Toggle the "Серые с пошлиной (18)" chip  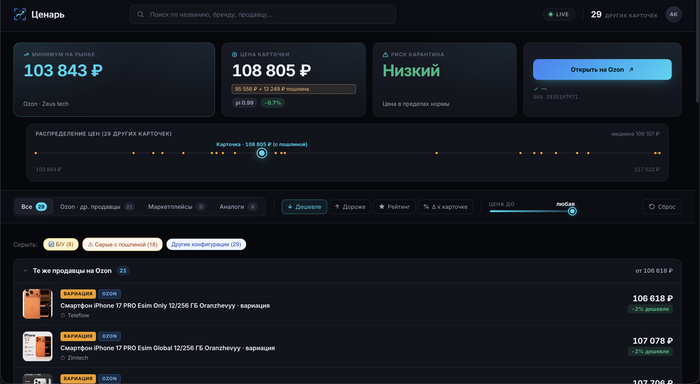pyautogui.click(x=122, y=244)
